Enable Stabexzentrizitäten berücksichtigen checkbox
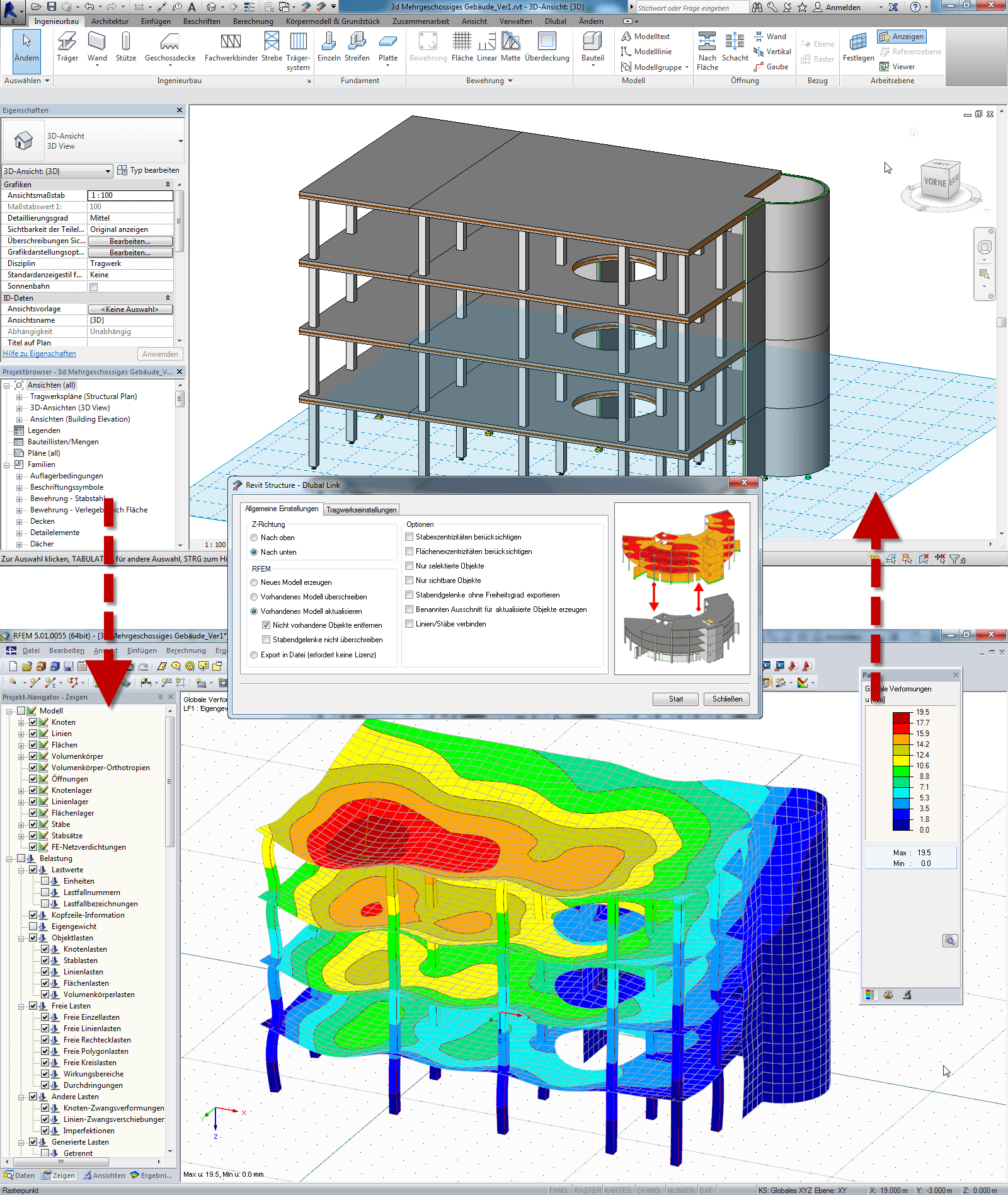 (409, 537)
